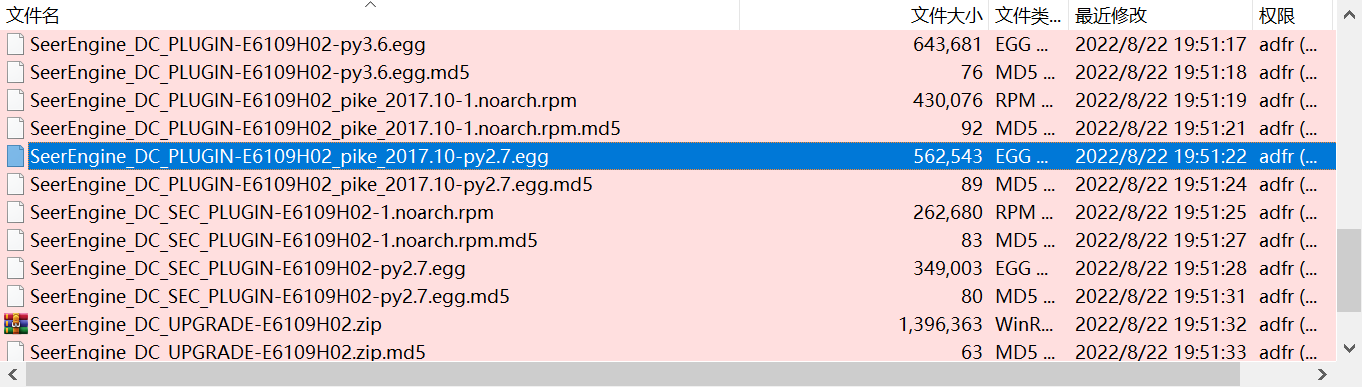
Task: Click icon of DC_PLUGIN-E6109H02-py3.6.egg.md5 file
Action: pos(15,72)
